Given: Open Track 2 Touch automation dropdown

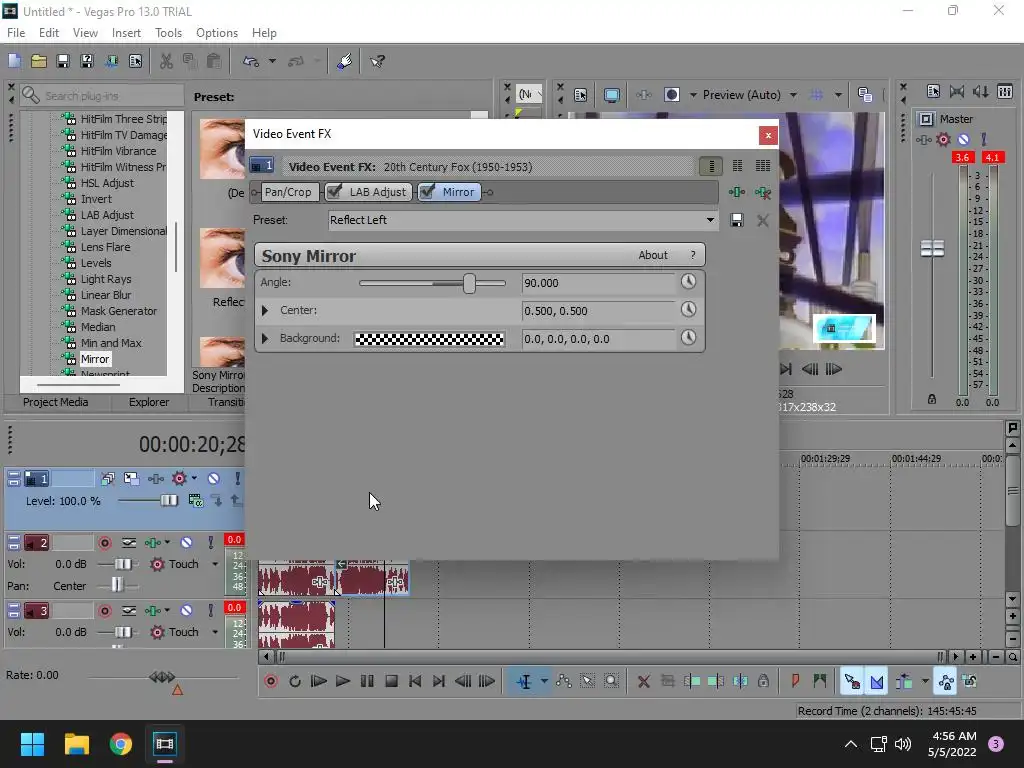Looking at the screenshot, I should tap(215, 564).
